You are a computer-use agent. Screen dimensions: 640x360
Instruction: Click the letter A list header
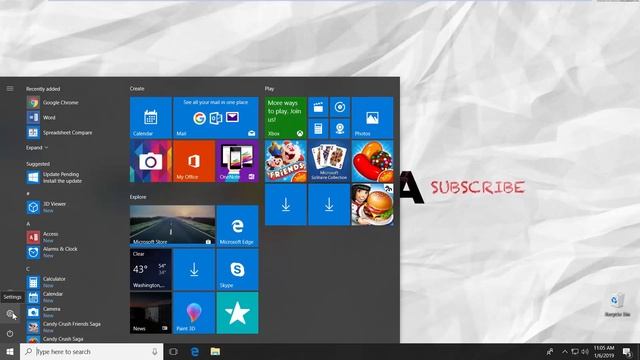point(28,224)
